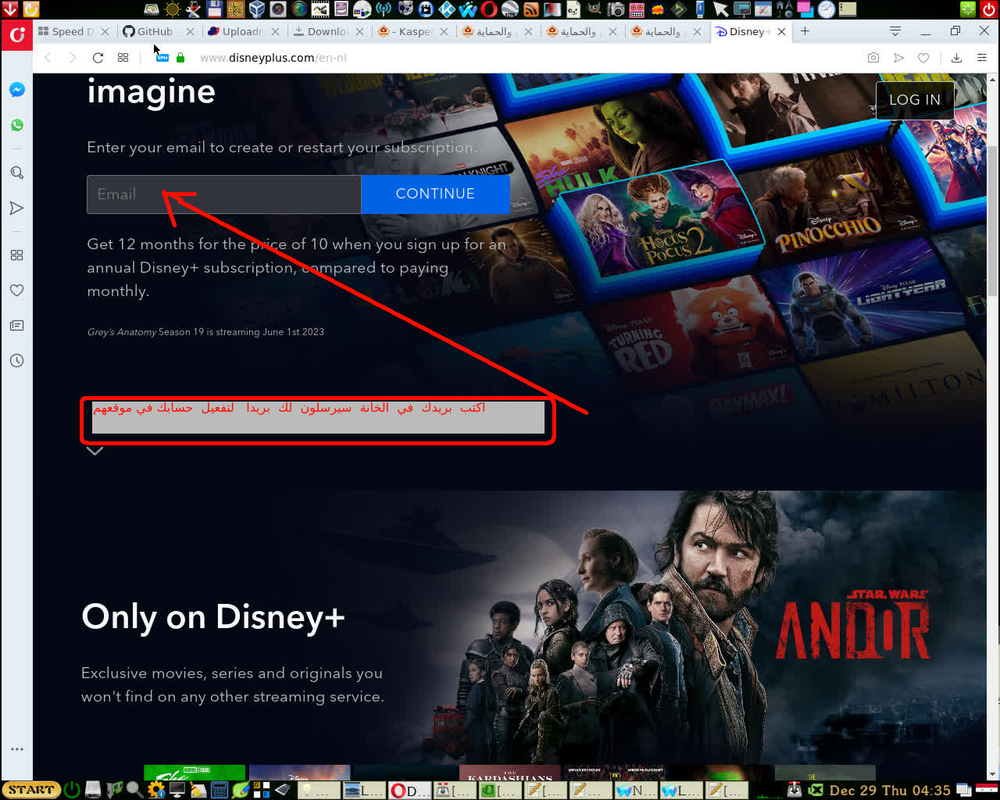Open Speed Dial grid in sidebar
The image size is (1000, 800).
pos(17,255)
